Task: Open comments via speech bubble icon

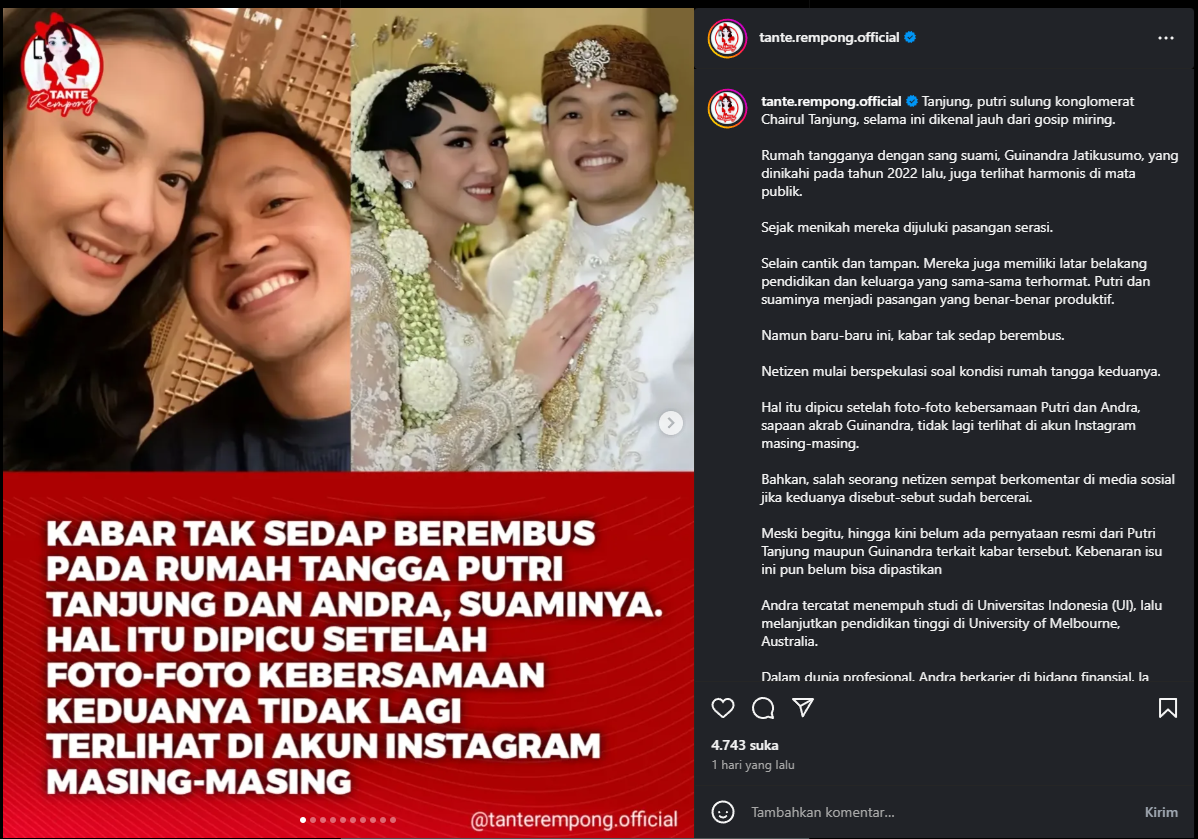Action: pyautogui.click(x=763, y=708)
